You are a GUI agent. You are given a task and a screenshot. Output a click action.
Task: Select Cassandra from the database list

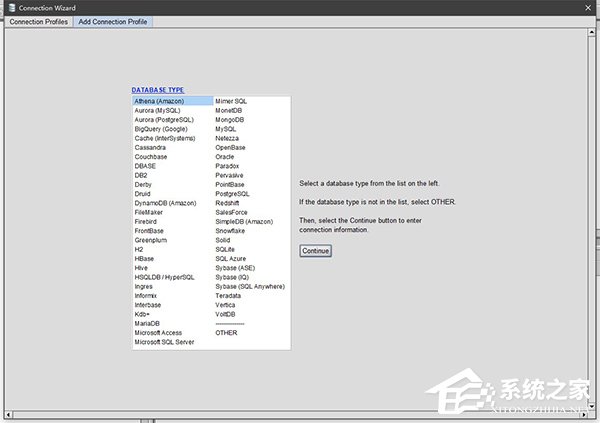pyautogui.click(x=150, y=147)
